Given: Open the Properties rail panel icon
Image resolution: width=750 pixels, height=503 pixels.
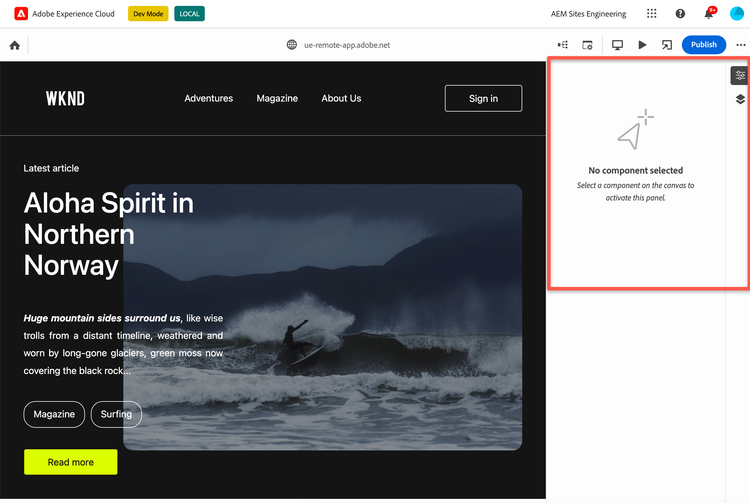Looking at the screenshot, I should pos(740,76).
